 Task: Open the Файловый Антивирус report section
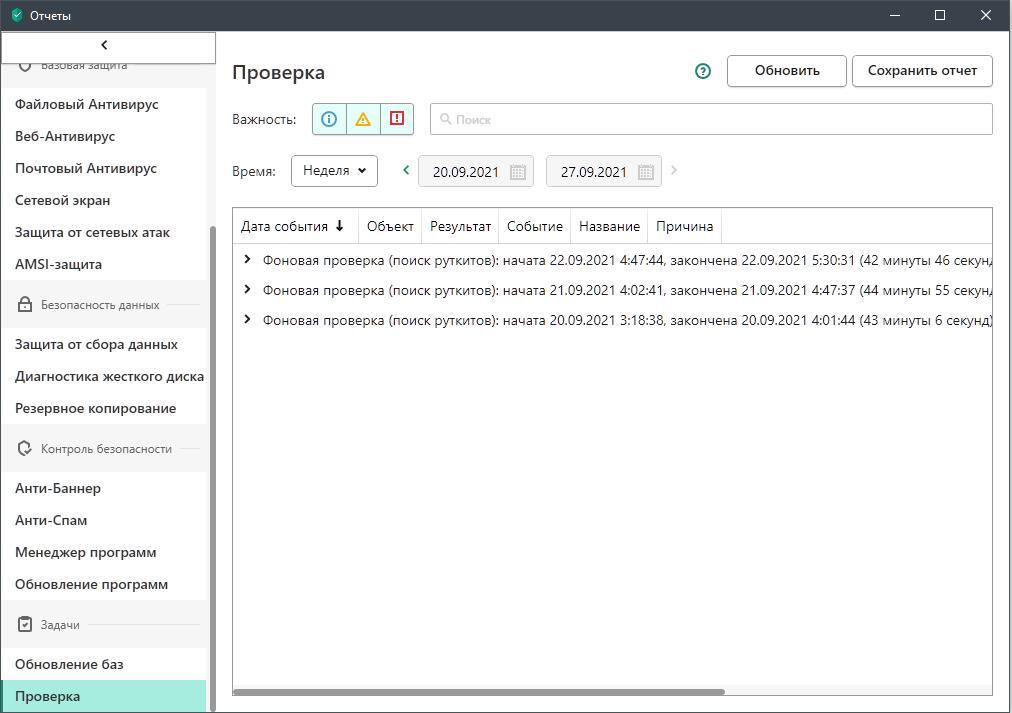pos(87,104)
